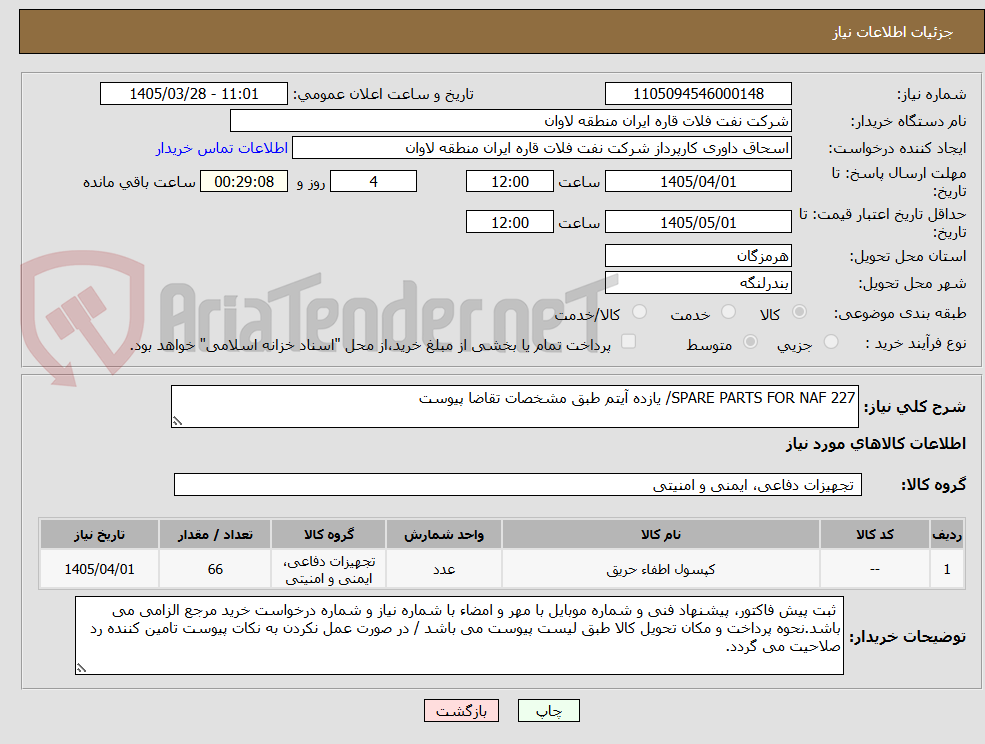Click the row number 1 cell
The image size is (985, 744).
click(947, 569)
